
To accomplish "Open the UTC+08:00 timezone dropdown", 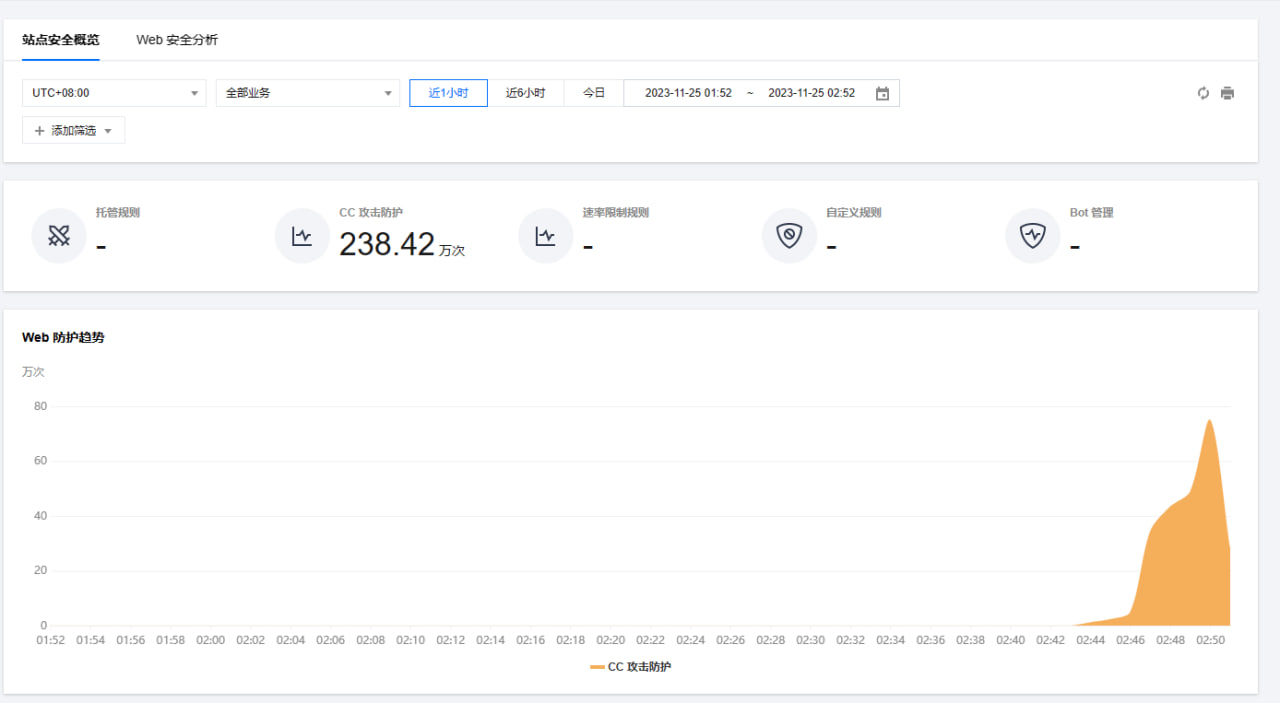I will [x=114, y=93].
